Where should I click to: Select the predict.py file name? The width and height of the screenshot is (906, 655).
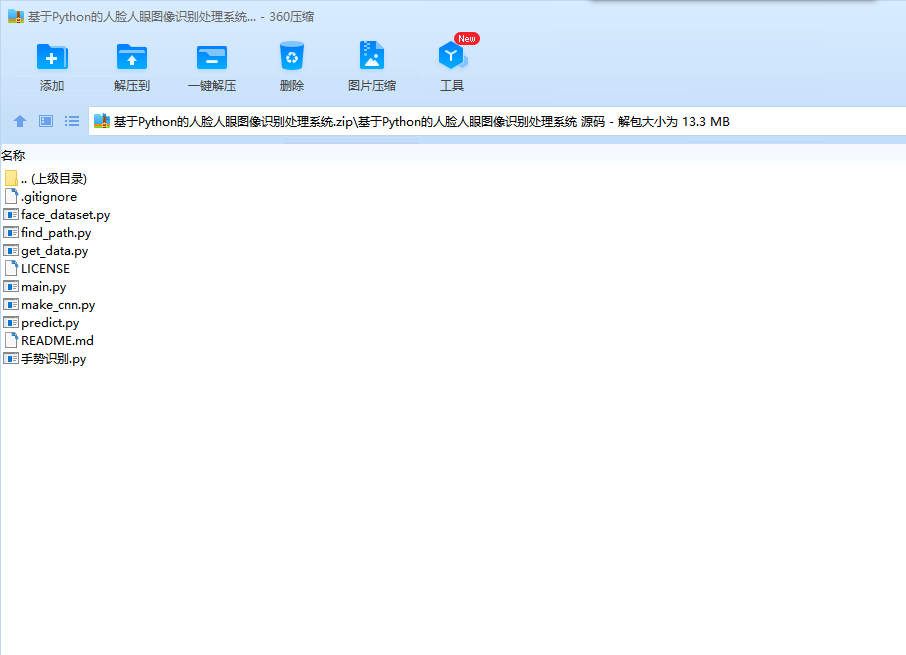50,323
